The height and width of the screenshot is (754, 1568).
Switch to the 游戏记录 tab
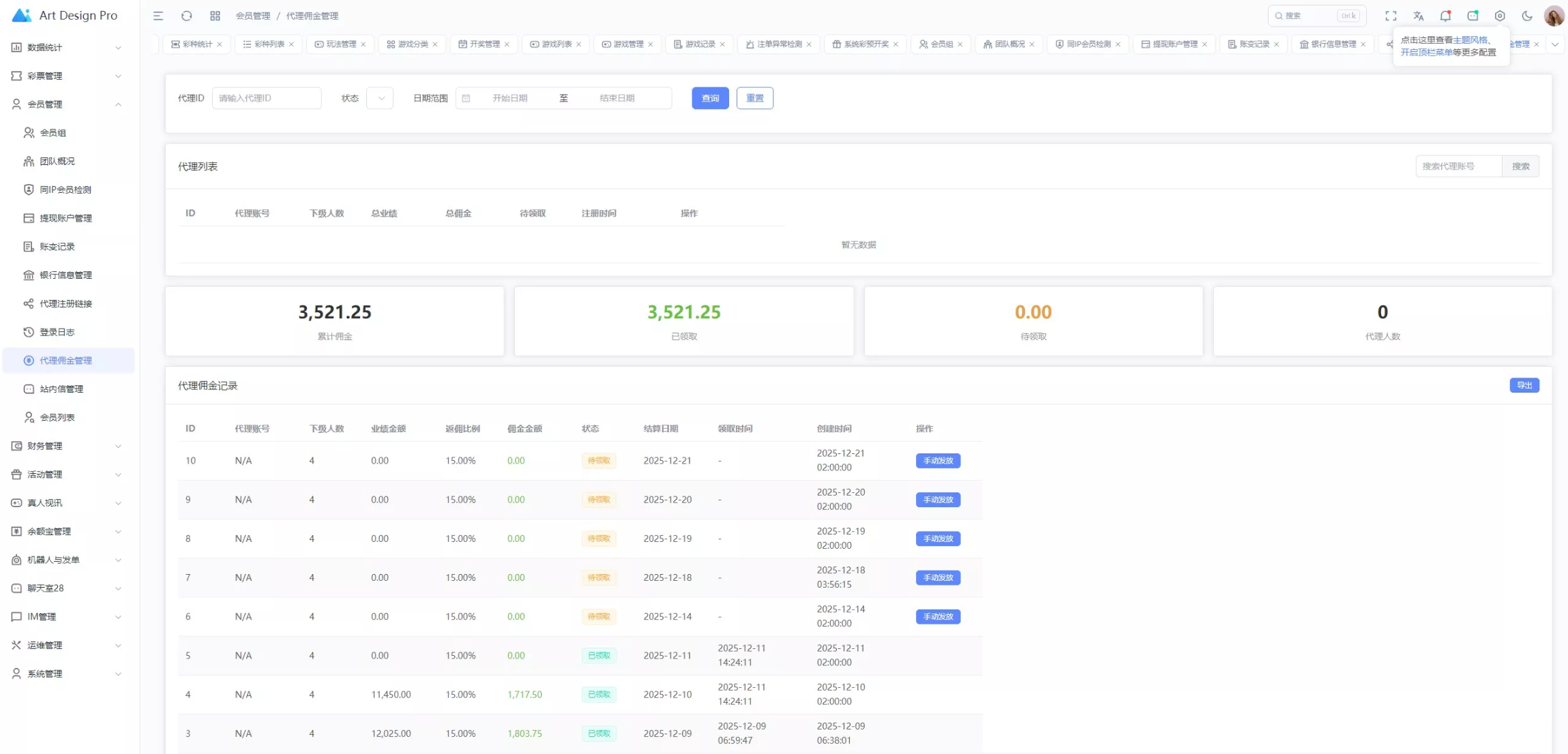click(699, 44)
